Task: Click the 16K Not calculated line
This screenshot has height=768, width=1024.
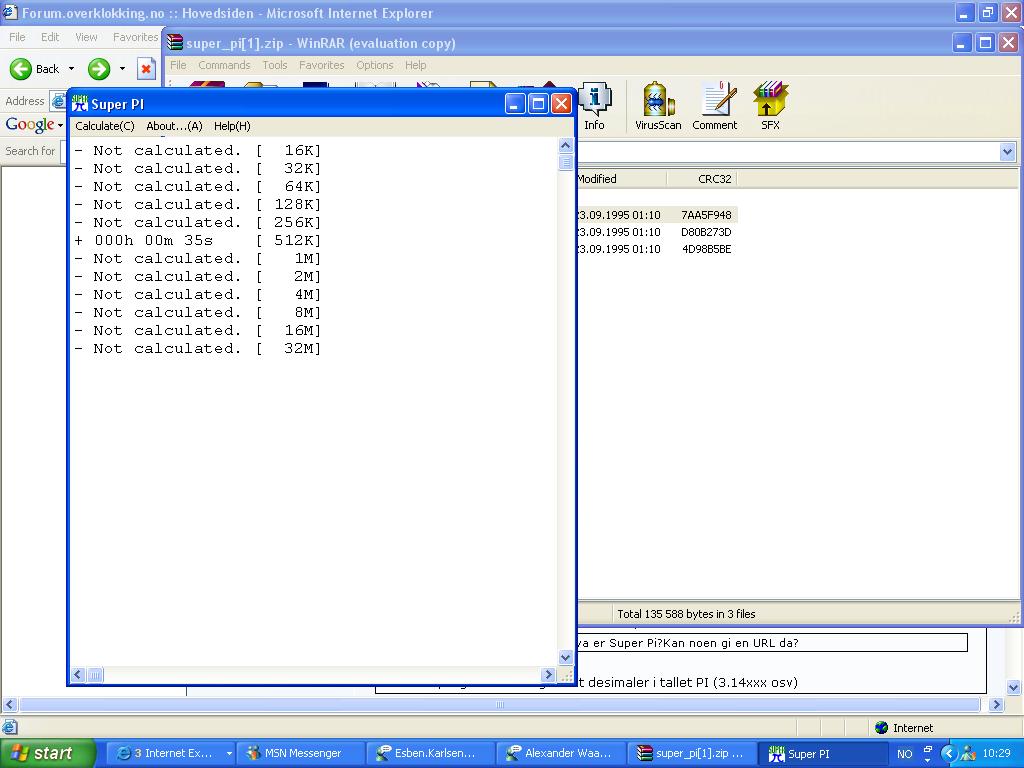Action: coord(197,150)
